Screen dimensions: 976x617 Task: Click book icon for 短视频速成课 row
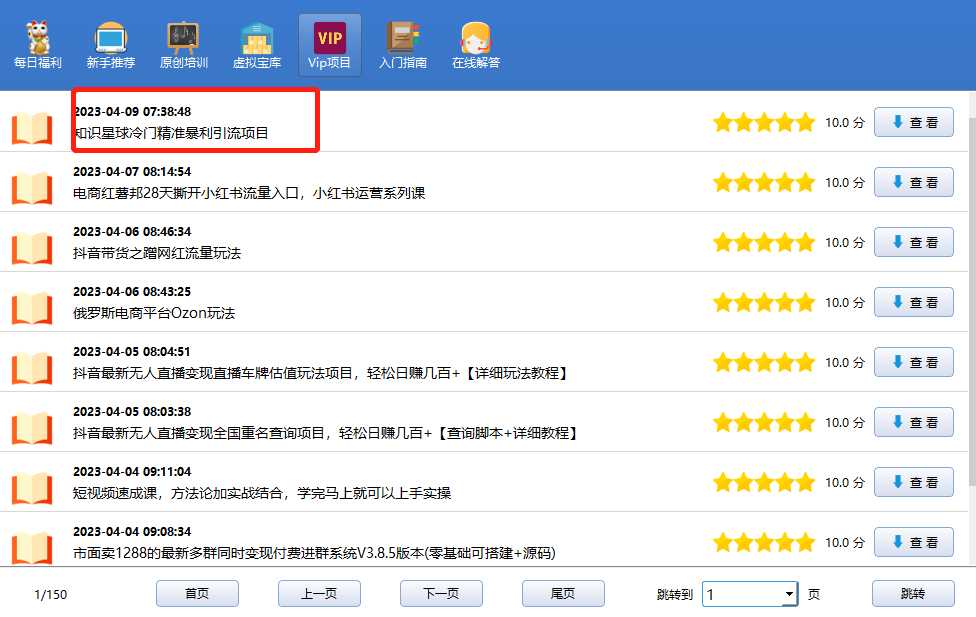tap(32, 488)
